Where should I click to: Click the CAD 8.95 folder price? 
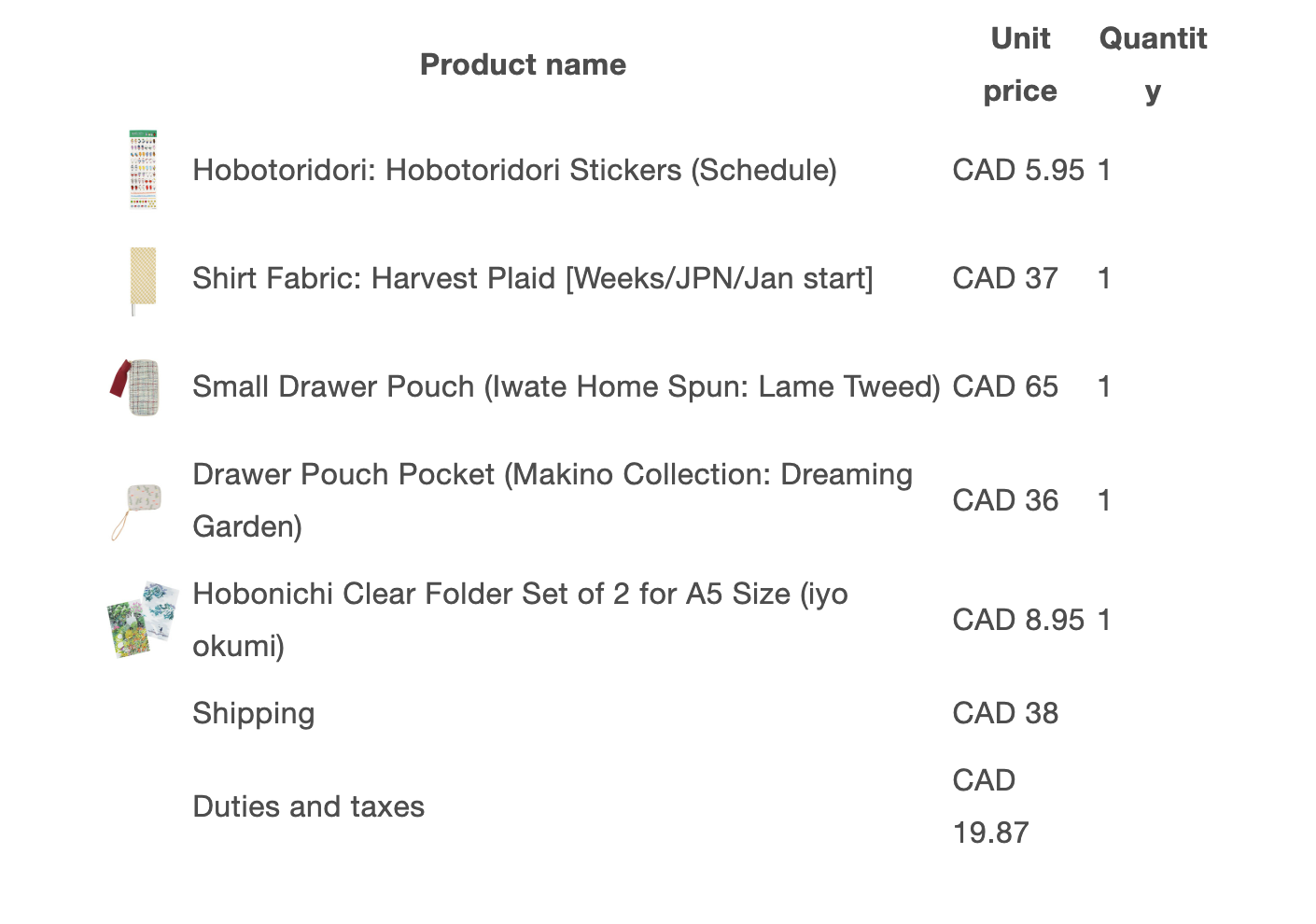click(1018, 620)
